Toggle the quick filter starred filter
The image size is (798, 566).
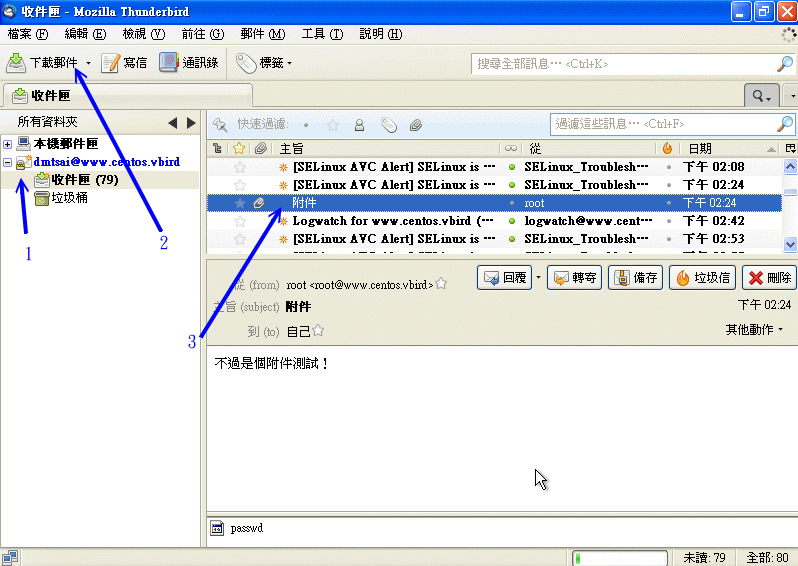pyautogui.click(x=332, y=125)
